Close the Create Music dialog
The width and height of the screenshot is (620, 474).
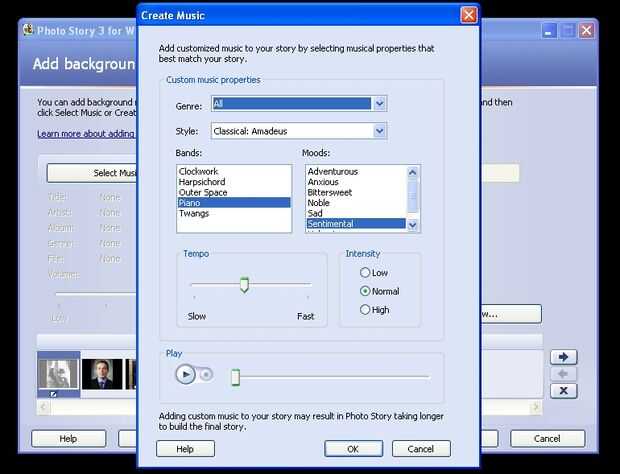pos(469,15)
